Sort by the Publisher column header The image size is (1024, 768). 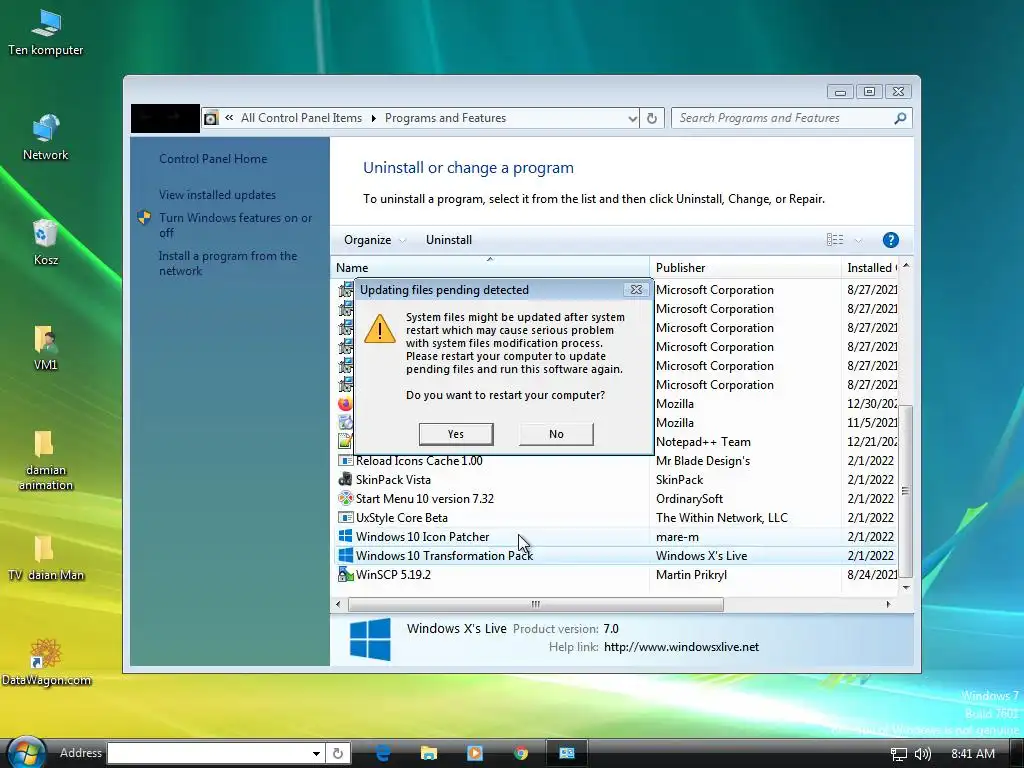pos(746,268)
